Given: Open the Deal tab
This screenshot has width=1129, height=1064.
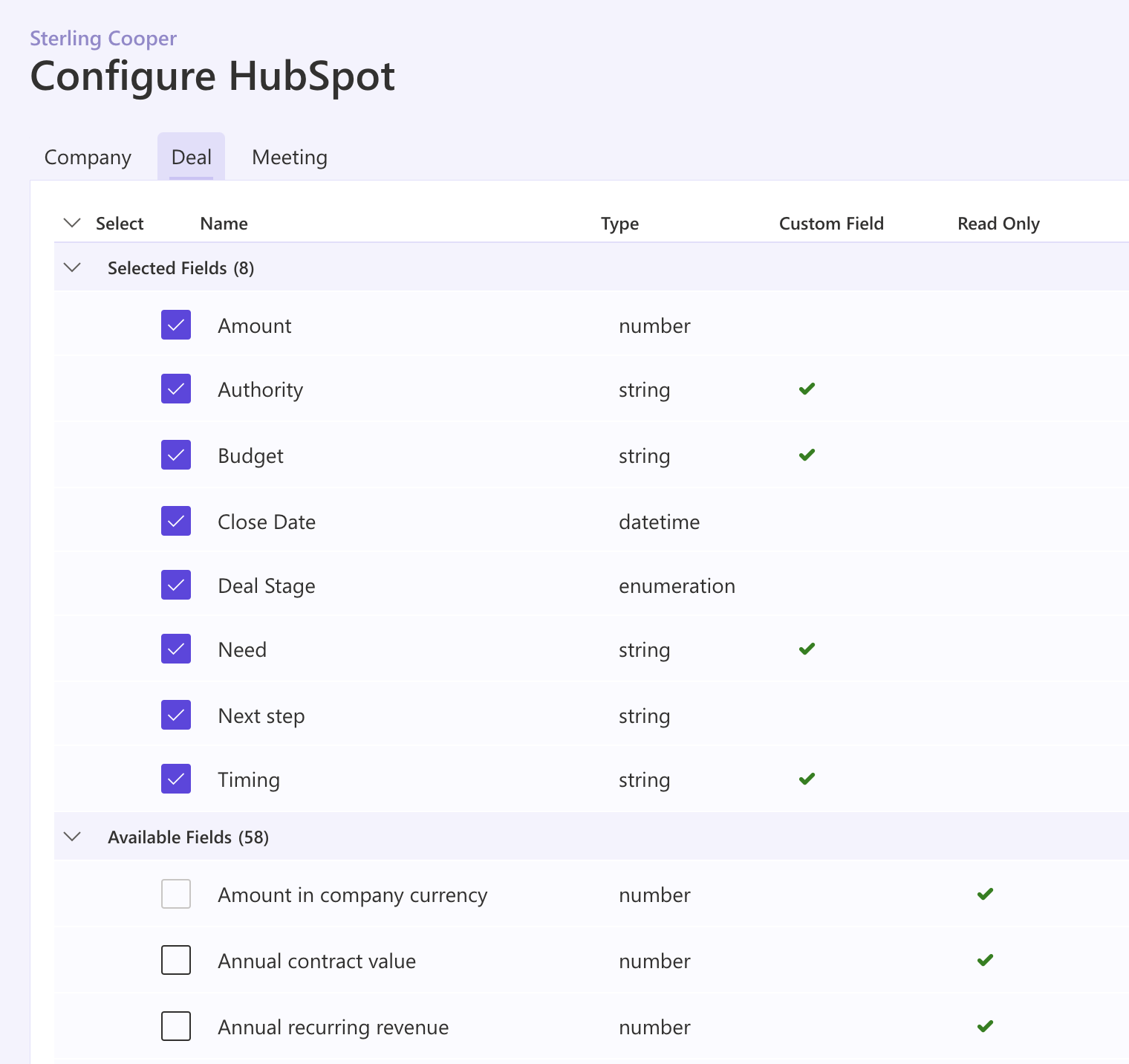Looking at the screenshot, I should pyautogui.click(x=191, y=157).
